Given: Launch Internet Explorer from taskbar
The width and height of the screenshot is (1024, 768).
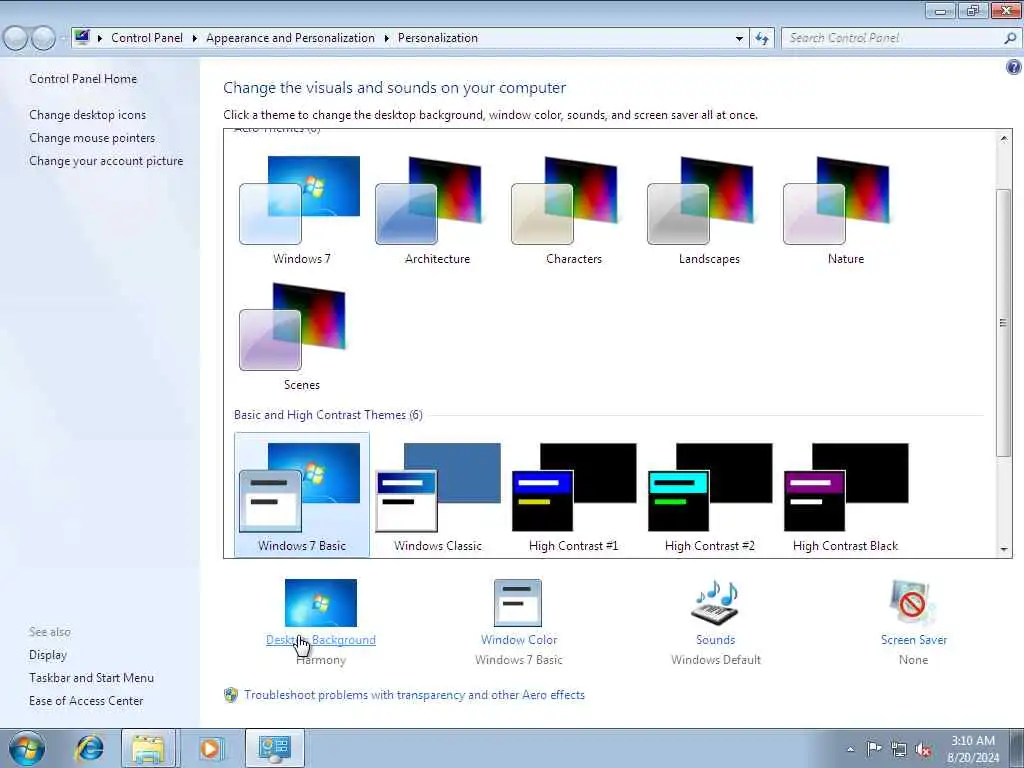Looking at the screenshot, I should pos(89,748).
